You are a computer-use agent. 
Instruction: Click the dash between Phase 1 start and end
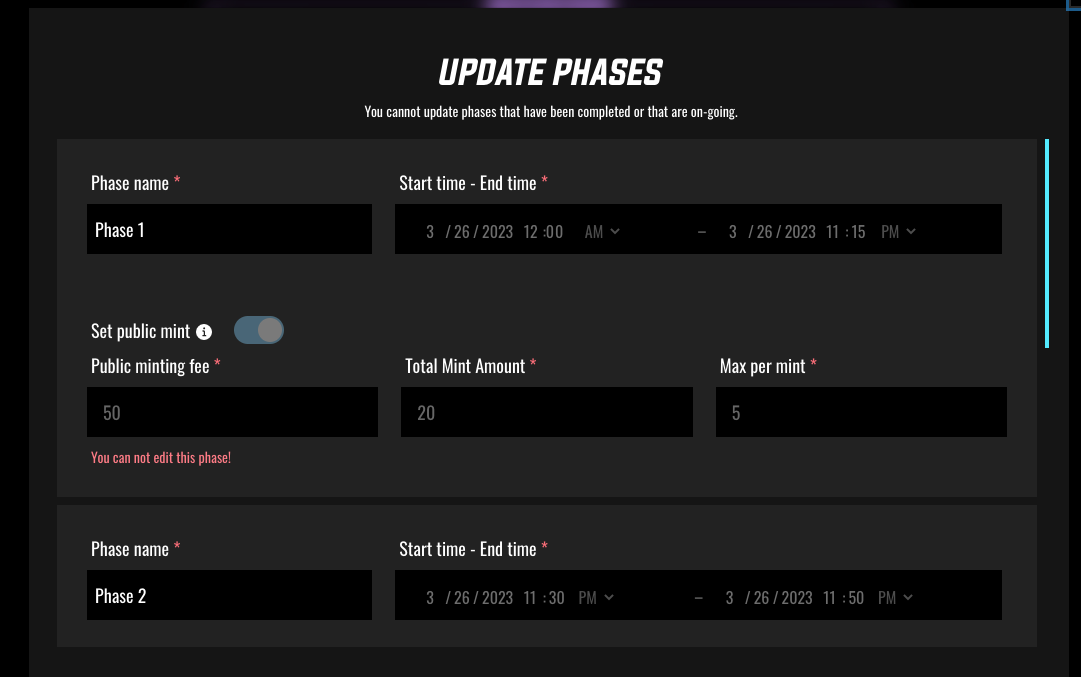[701, 230]
